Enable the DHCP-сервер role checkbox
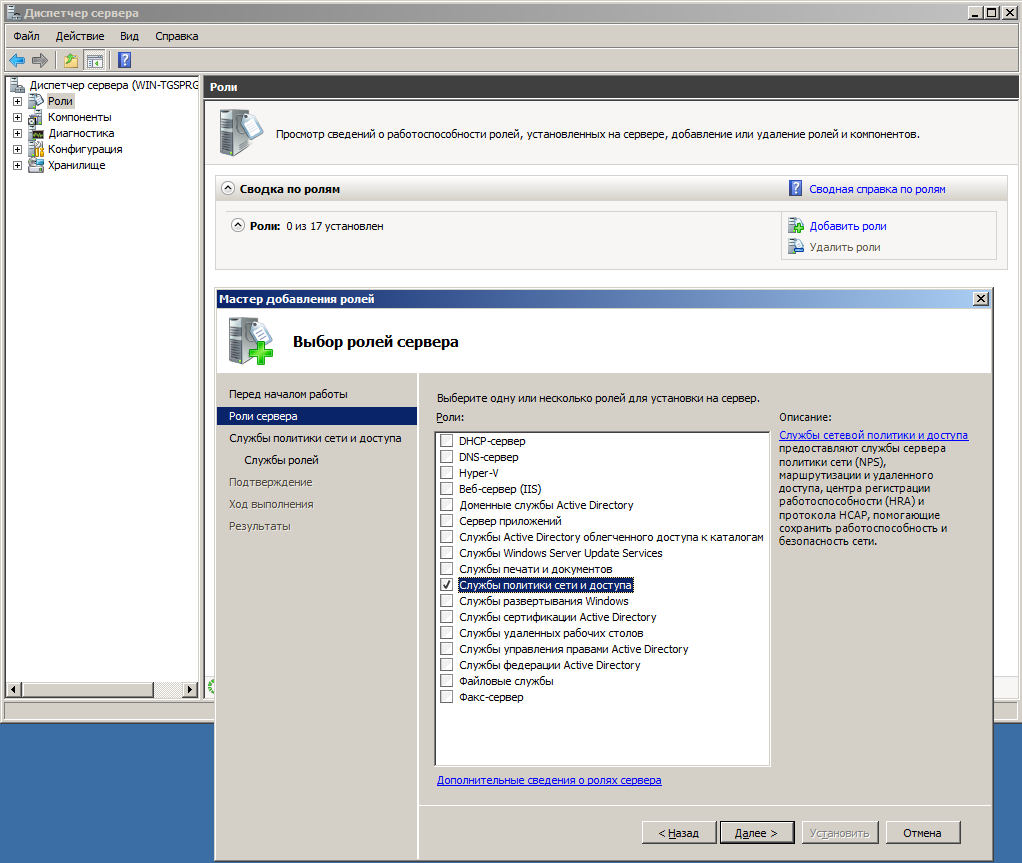Screen dimensions: 1022x863 (446, 441)
